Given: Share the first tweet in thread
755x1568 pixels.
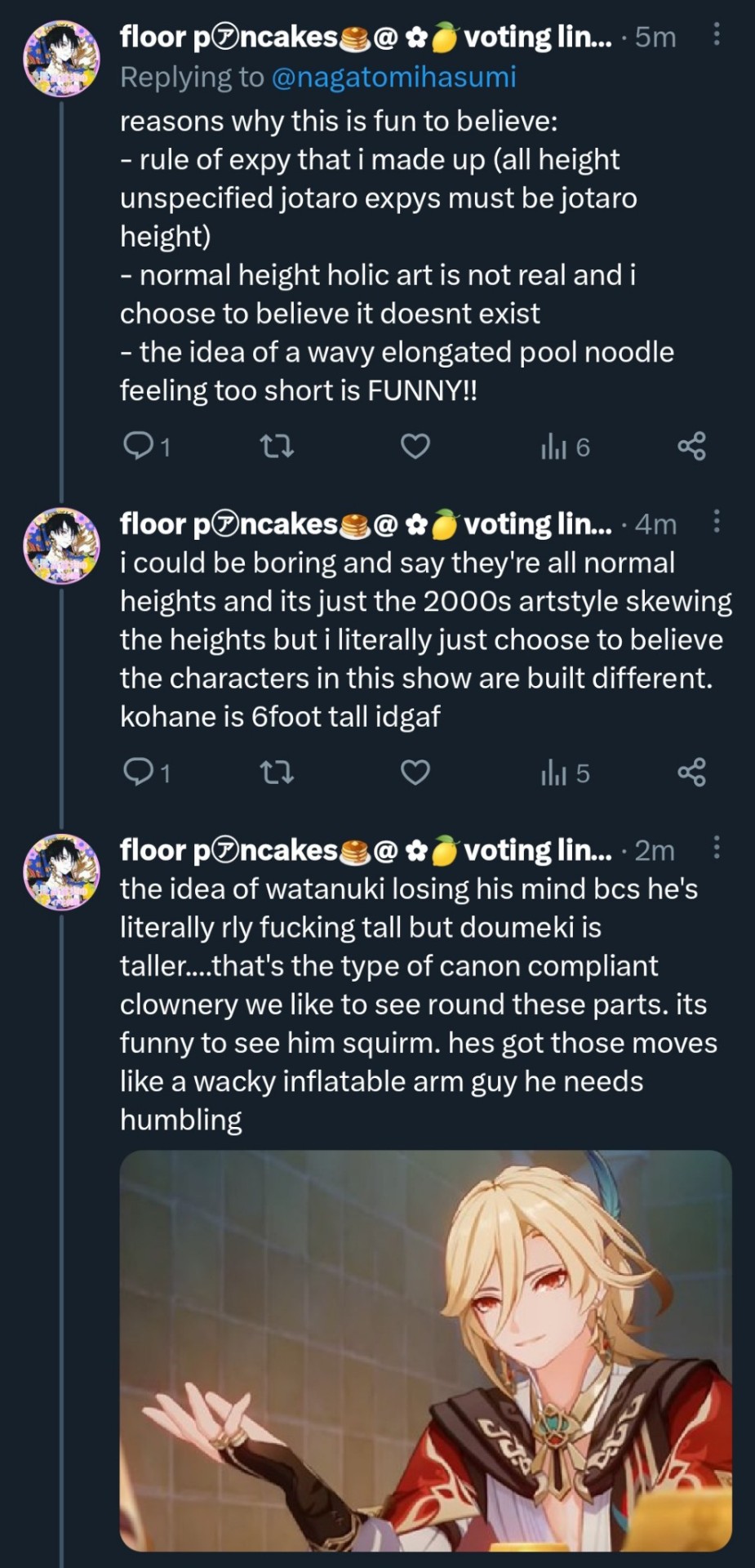Looking at the screenshot, I should pyautogui.click(x=691, y=446).
